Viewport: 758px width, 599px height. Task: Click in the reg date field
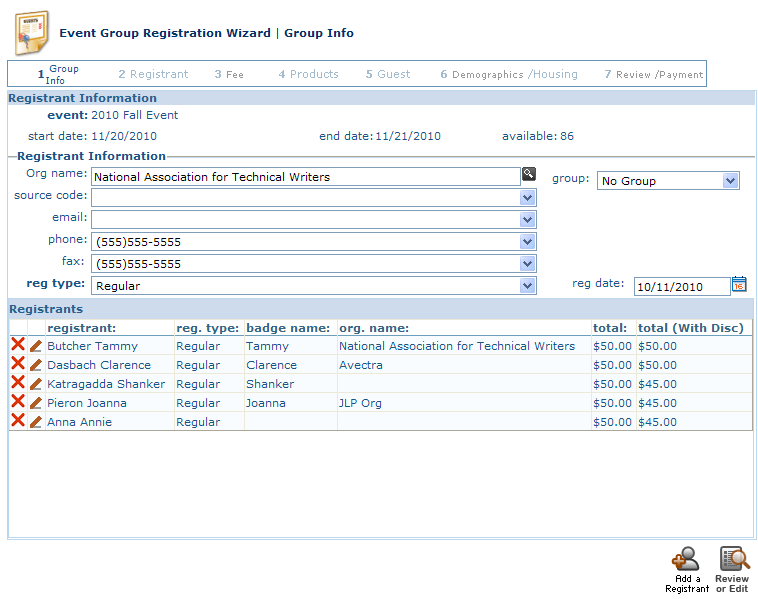tap(682, 287)
